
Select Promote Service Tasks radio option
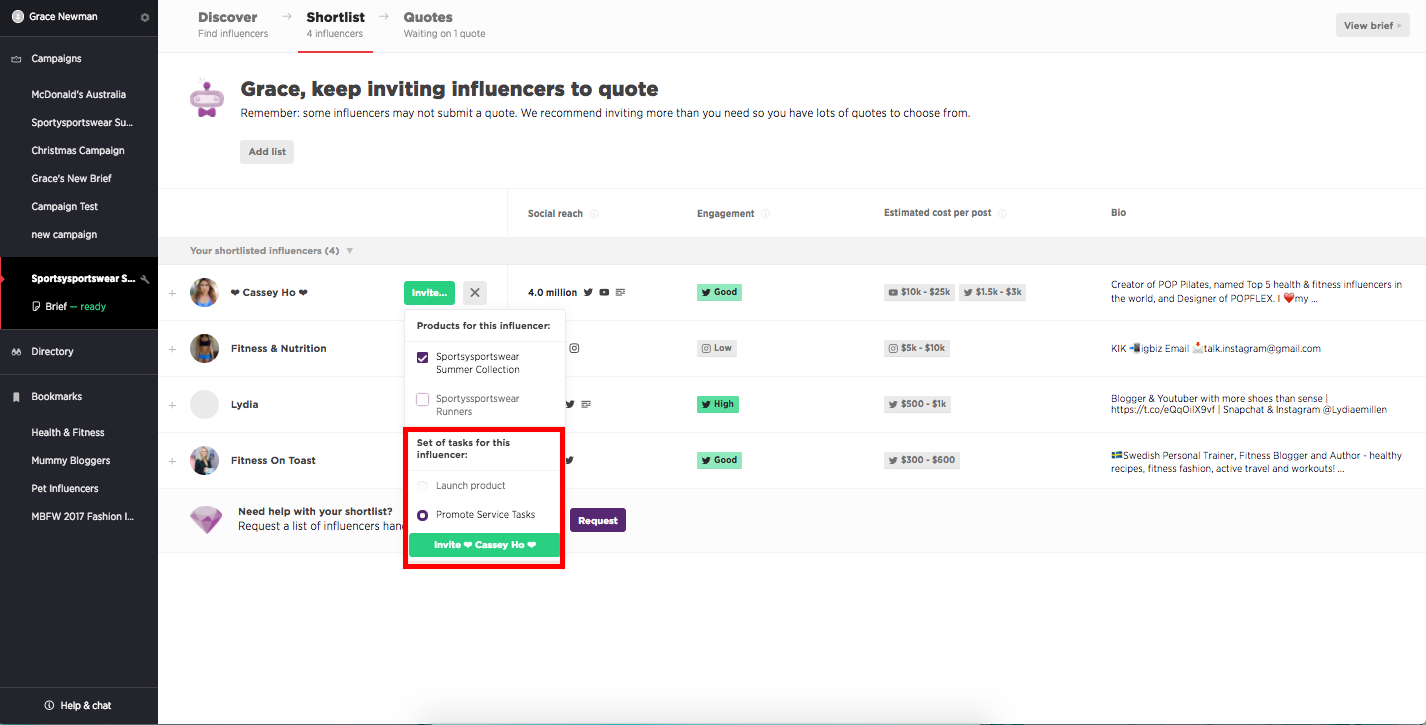coord(423,515)
